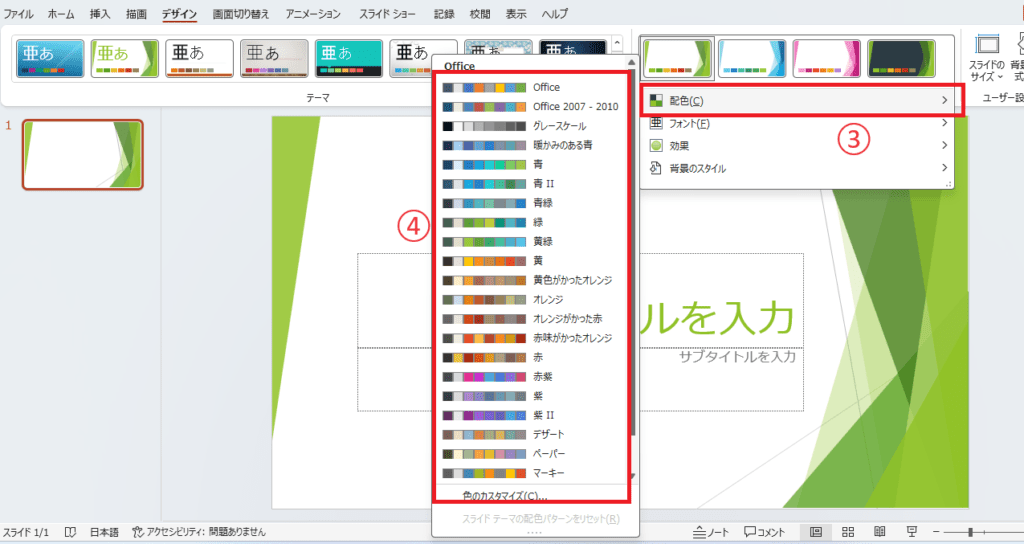Open the ファイル menu tab
This screenshot has height=544, width=1024.
point(18,14)
